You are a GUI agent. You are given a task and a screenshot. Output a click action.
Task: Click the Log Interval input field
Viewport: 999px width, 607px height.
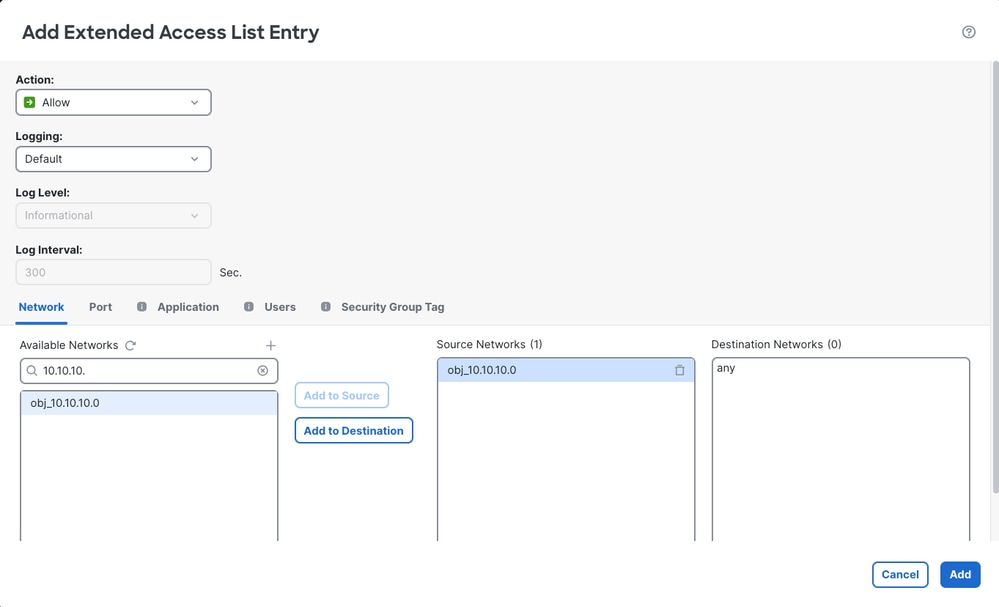(113, 272)
